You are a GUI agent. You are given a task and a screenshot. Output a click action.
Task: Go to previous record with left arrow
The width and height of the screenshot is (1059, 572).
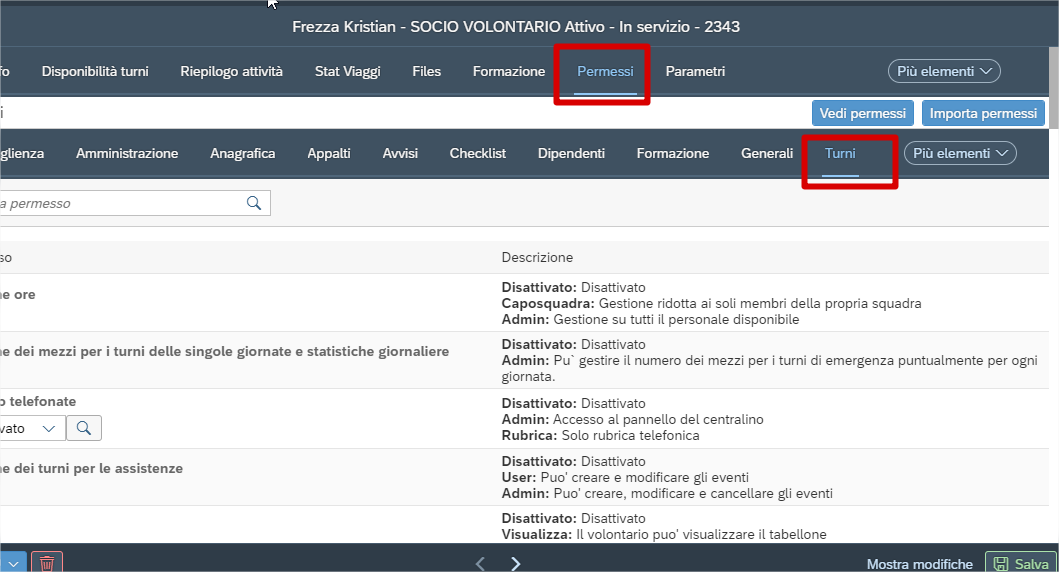click(480, 563)
